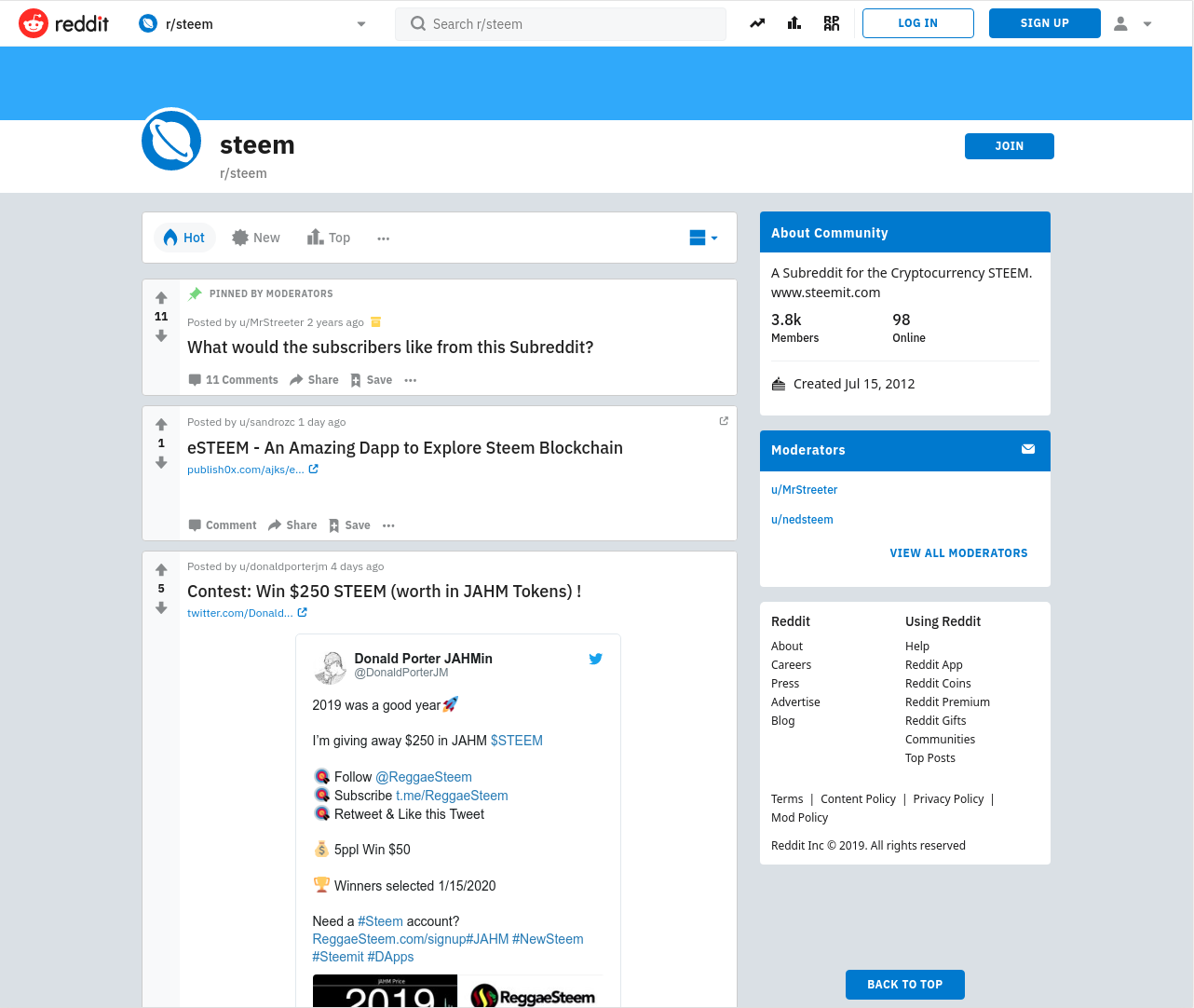Open the Popular trending arrow icon
This screenshot has width=1194, height=1008.
pyautogui.click(x=757, y=23)
